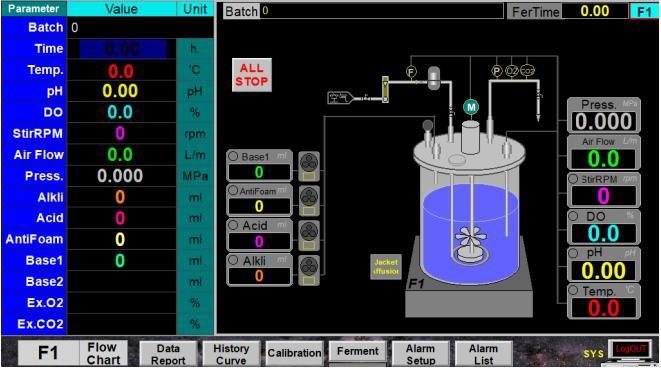Click the F1 indicator at top right
Image resolution: width=661 pixels, height=368 pixels.
[644, 11]
